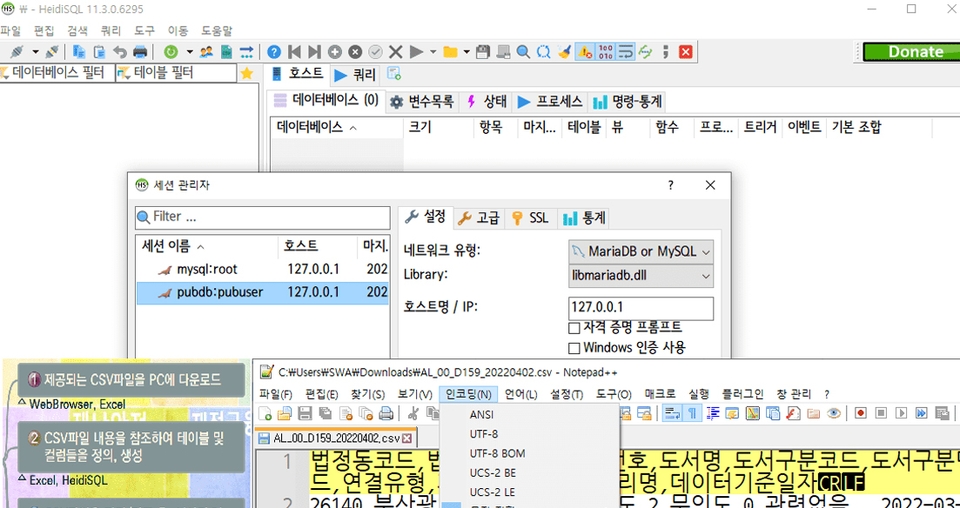Viewport: 960px width, 508px height.
Task: Enable the 자격 증명 프롬프트 checkbox
Action: pyautogui.click(x=574, y=328)
